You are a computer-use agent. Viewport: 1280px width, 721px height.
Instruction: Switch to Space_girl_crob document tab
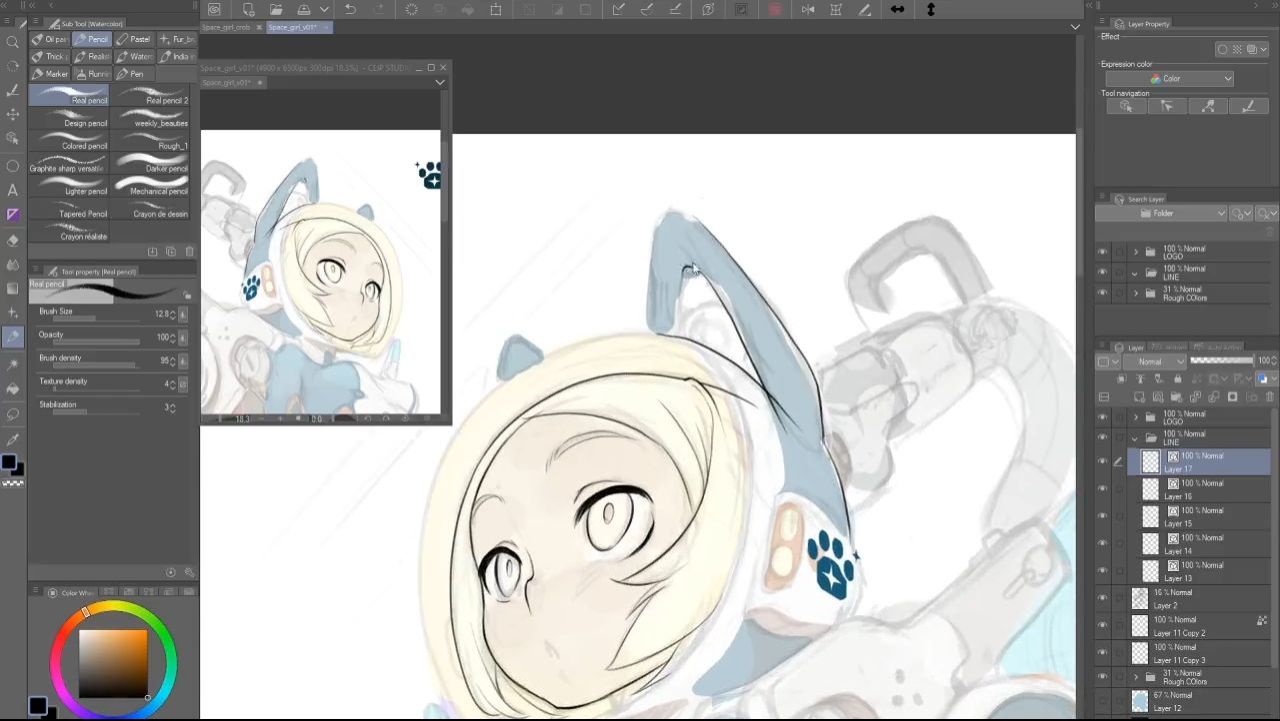pos(227,27)
